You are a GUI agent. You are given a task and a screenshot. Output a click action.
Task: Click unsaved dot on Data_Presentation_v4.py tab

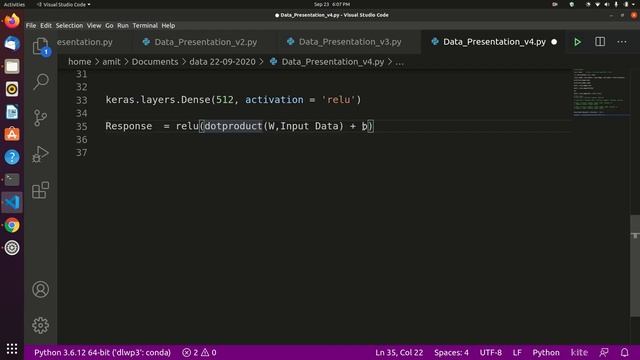(554, 42)
